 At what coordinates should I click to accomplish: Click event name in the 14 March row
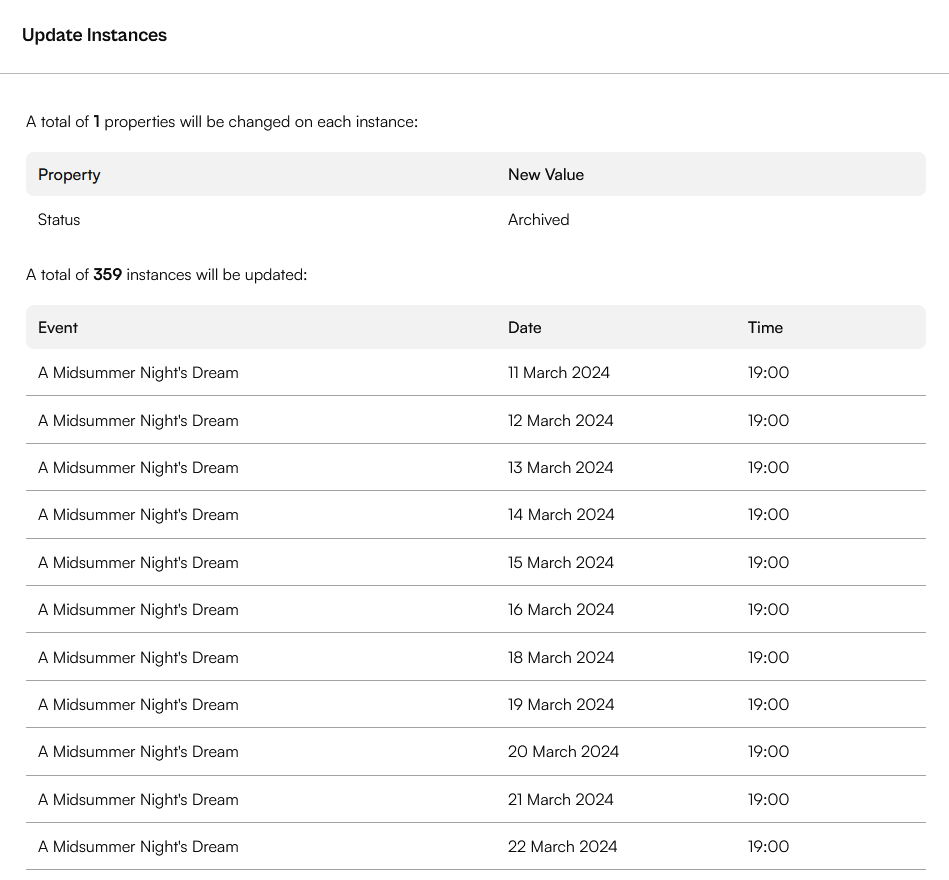138,515
